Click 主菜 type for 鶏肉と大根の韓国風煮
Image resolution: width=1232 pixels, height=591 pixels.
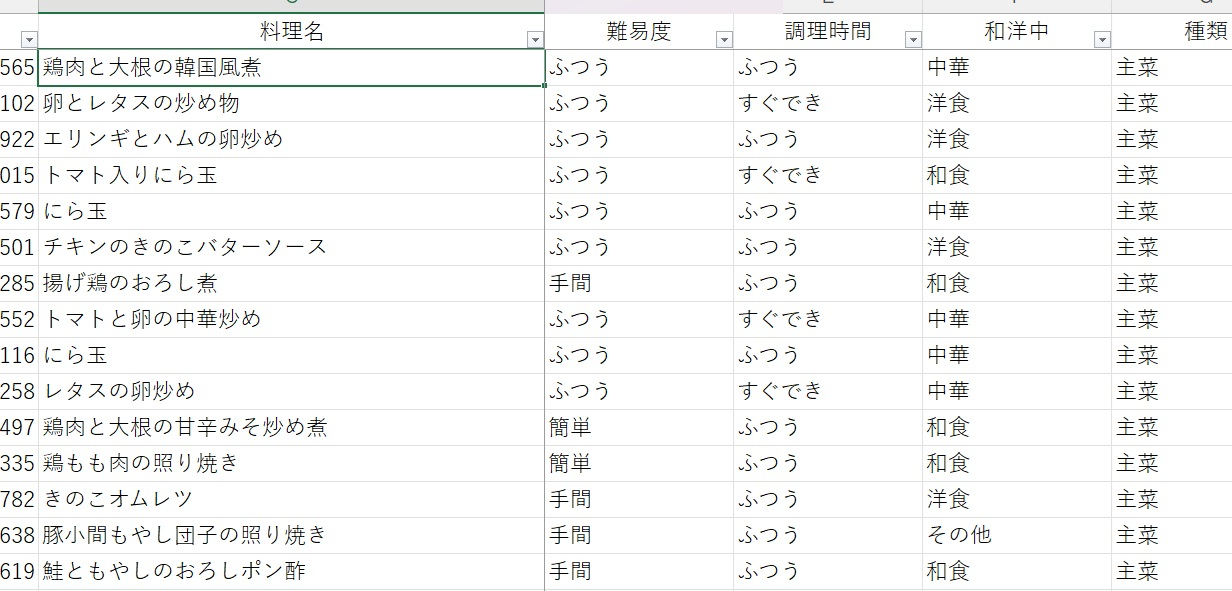coord(1172,68)
